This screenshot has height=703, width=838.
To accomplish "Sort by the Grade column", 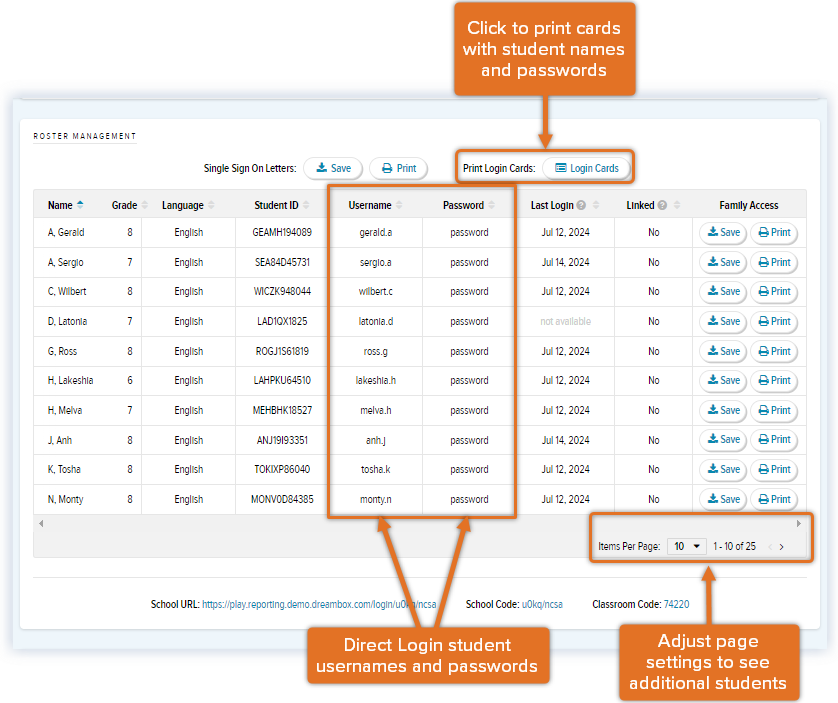I will click(124, 205).
